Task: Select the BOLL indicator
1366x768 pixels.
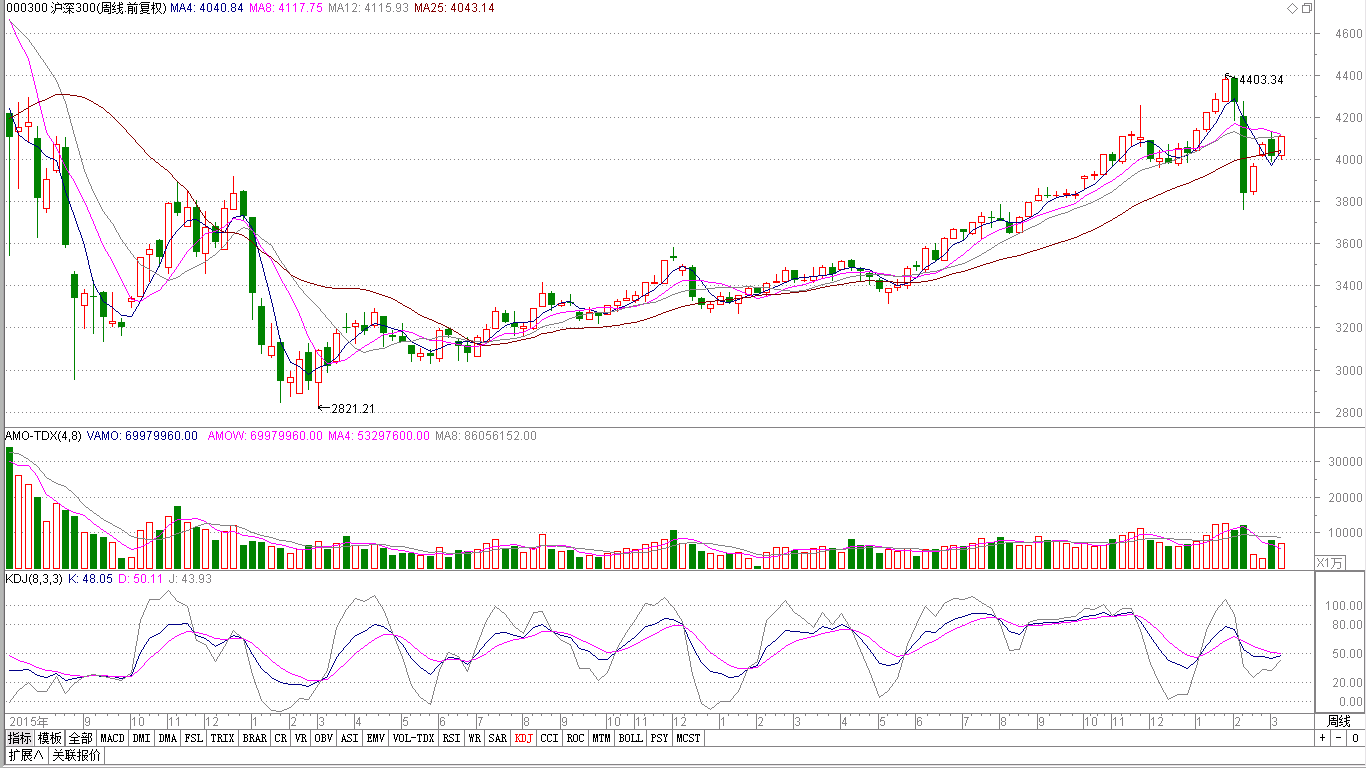Action: (630, 738)
